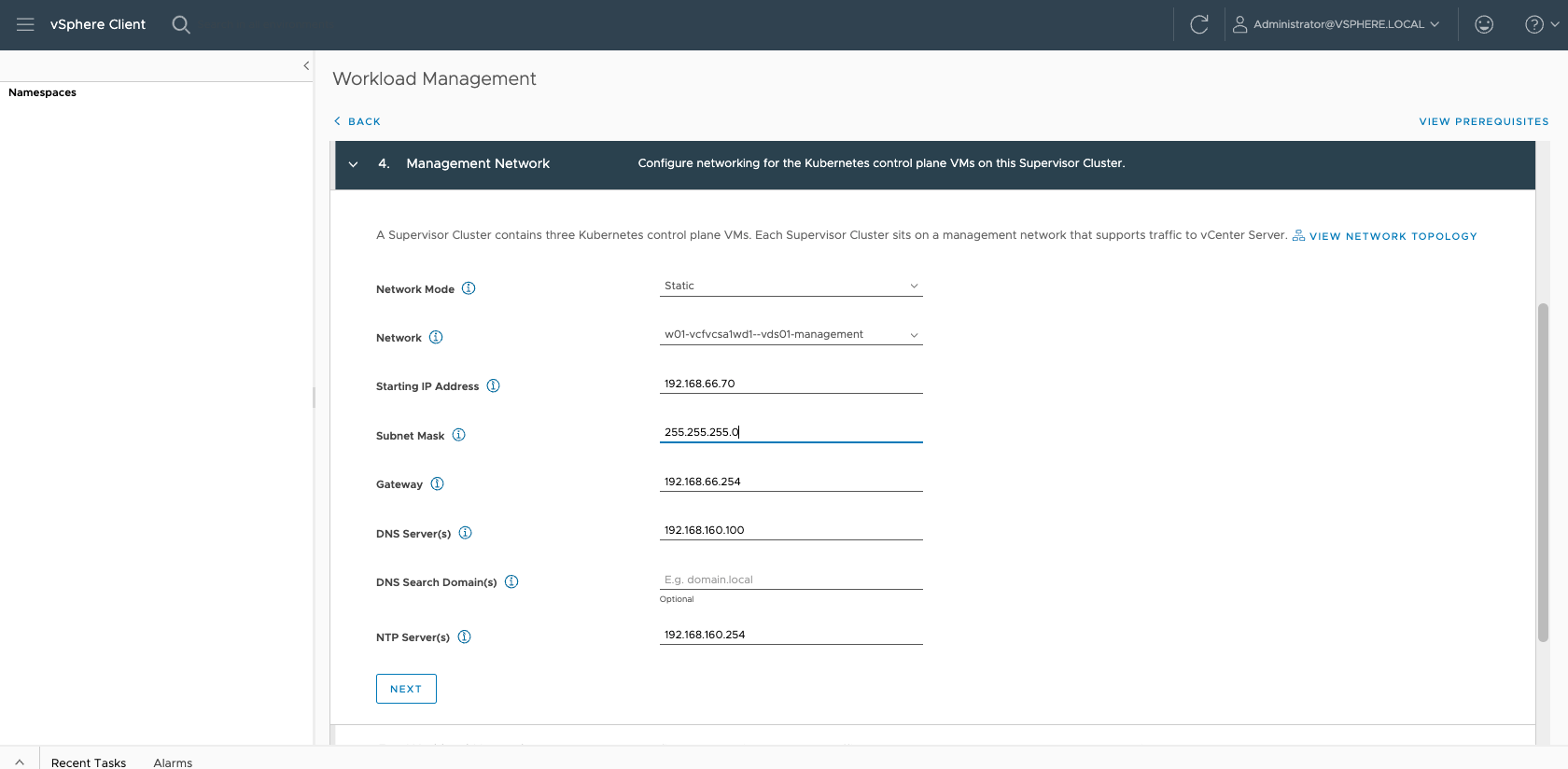Click the Optional hint text
The height and width of the screenshot is (769, 1568).
point(677,599)
